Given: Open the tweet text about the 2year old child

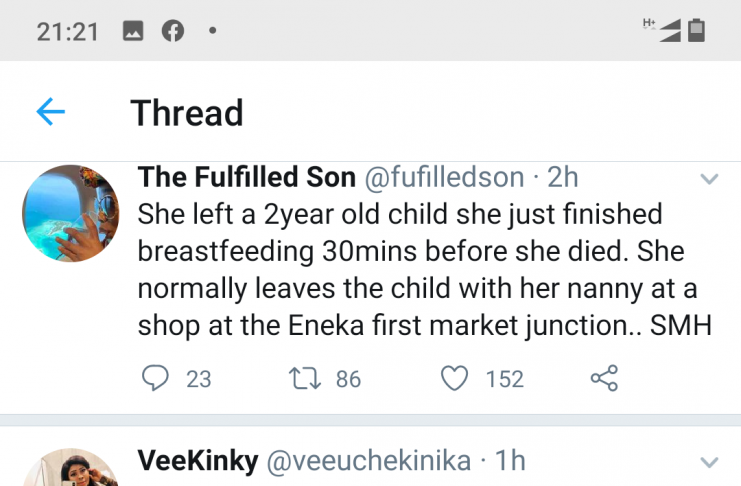Looking at the screenshot, I should tap(424, 270).
